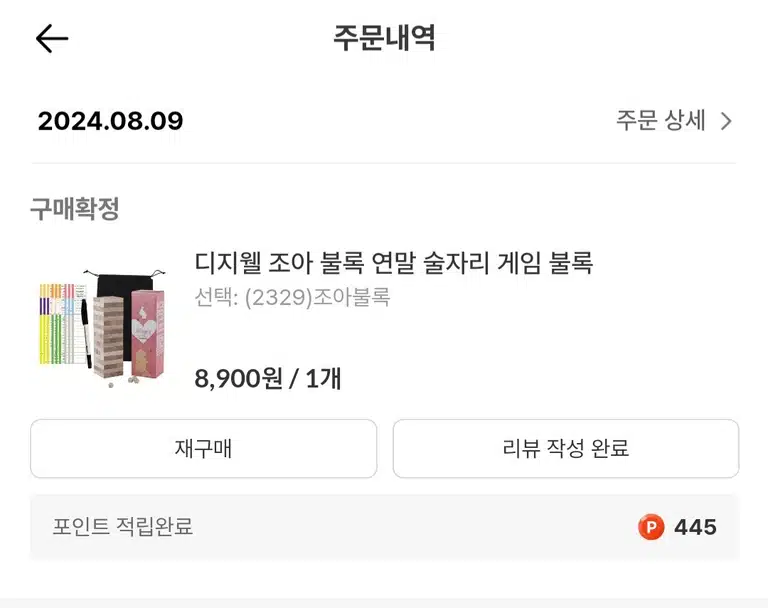This screenshot has width=768, height=608.
Task: Open the 포인트 적립완료 points row
Action: 384,527
